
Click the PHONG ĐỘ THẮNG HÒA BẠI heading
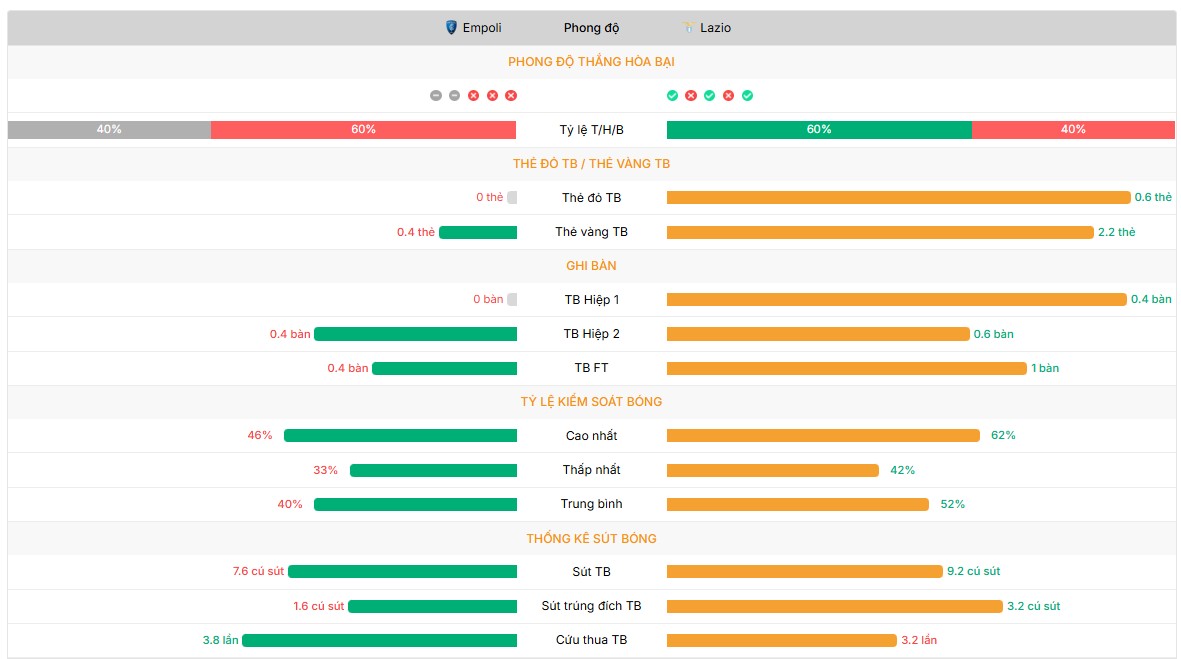point(591,62)
